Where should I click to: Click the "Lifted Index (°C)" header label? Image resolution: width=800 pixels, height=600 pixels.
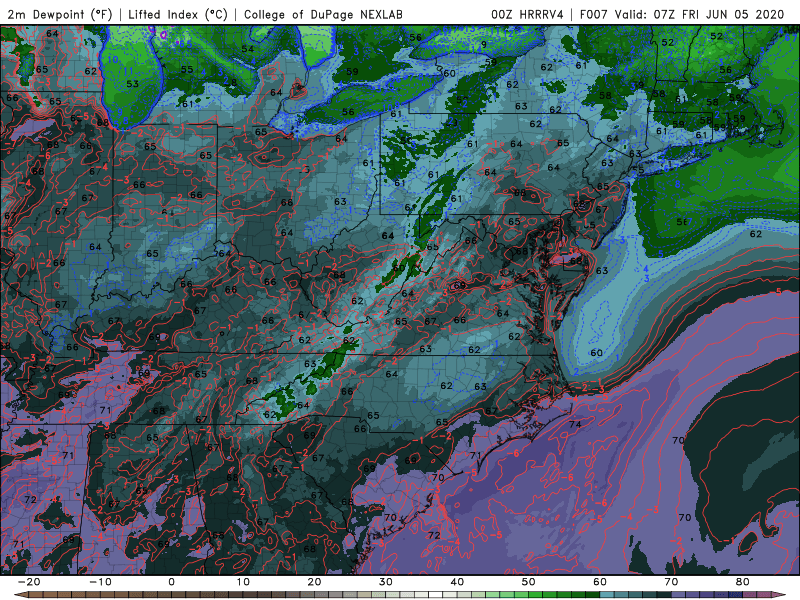[x=178, y=14]
